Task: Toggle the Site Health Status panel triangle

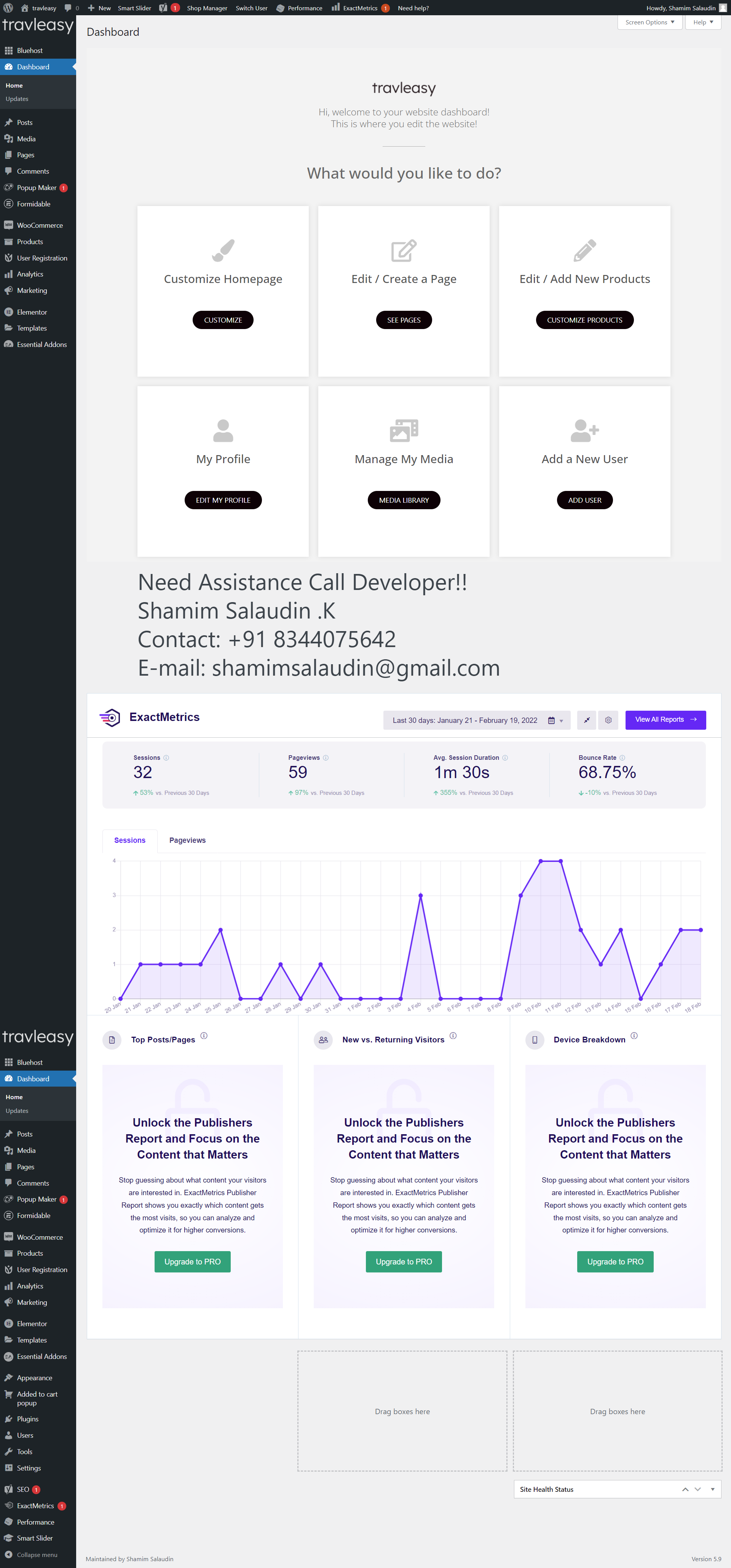Action: pyautogui.click(x=712, y=1490)
